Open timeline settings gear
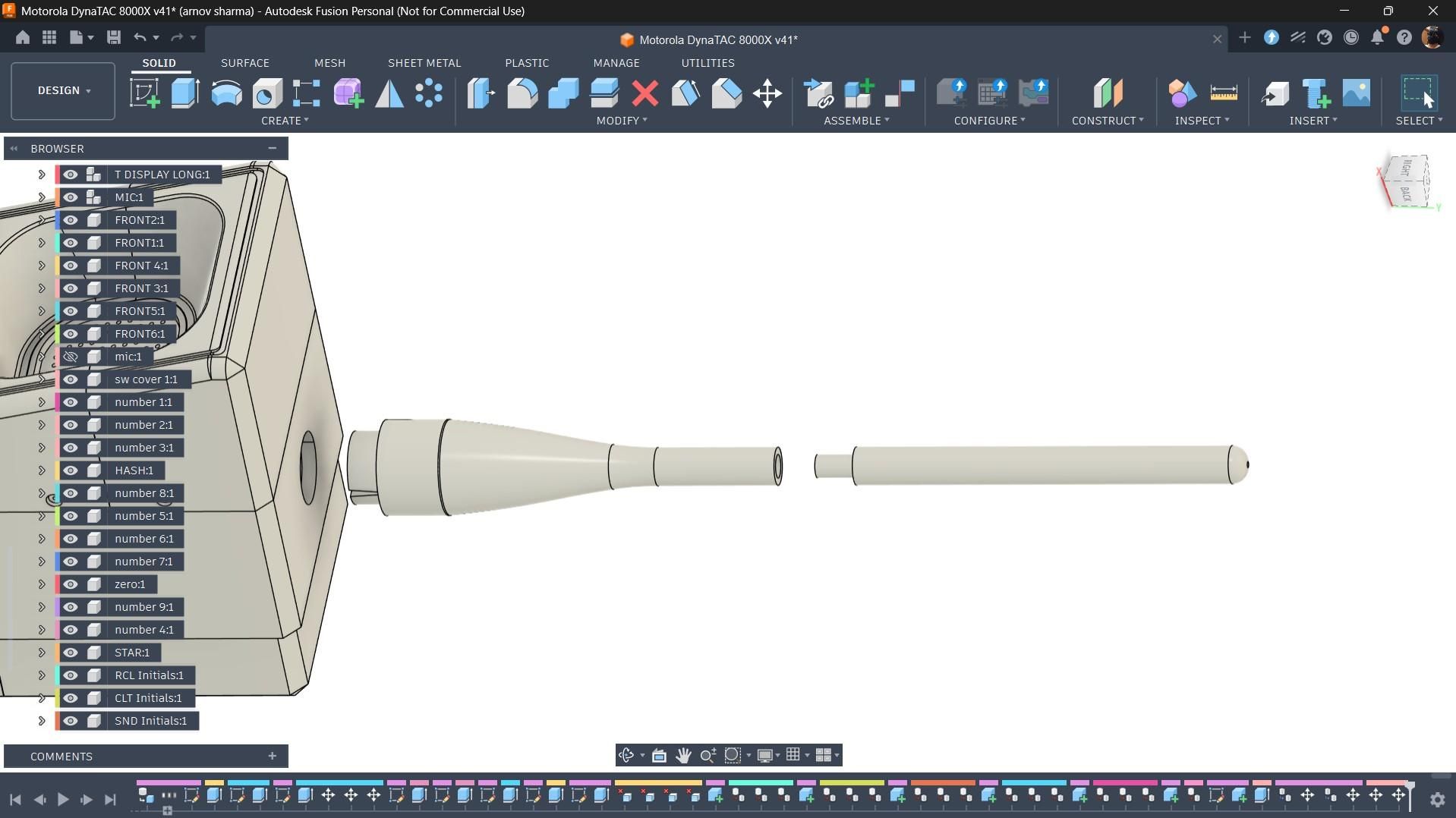 point(1437,799)
